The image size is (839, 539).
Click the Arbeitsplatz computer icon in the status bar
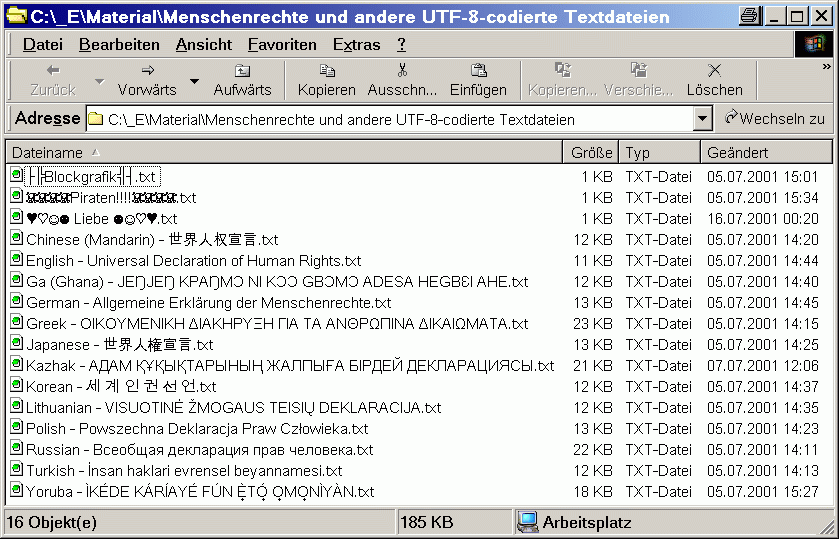pos(528,522)
